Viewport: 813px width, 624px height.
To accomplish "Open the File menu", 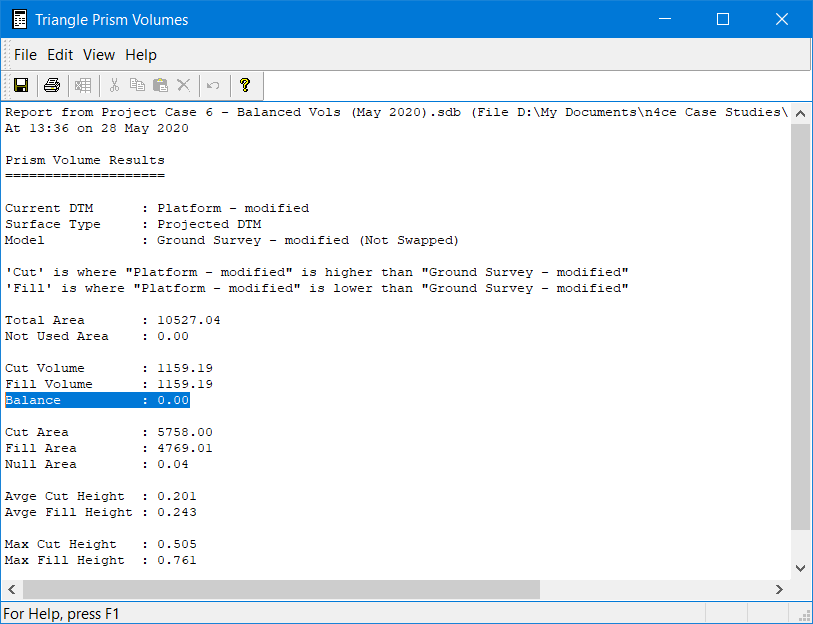I will 25,55.
